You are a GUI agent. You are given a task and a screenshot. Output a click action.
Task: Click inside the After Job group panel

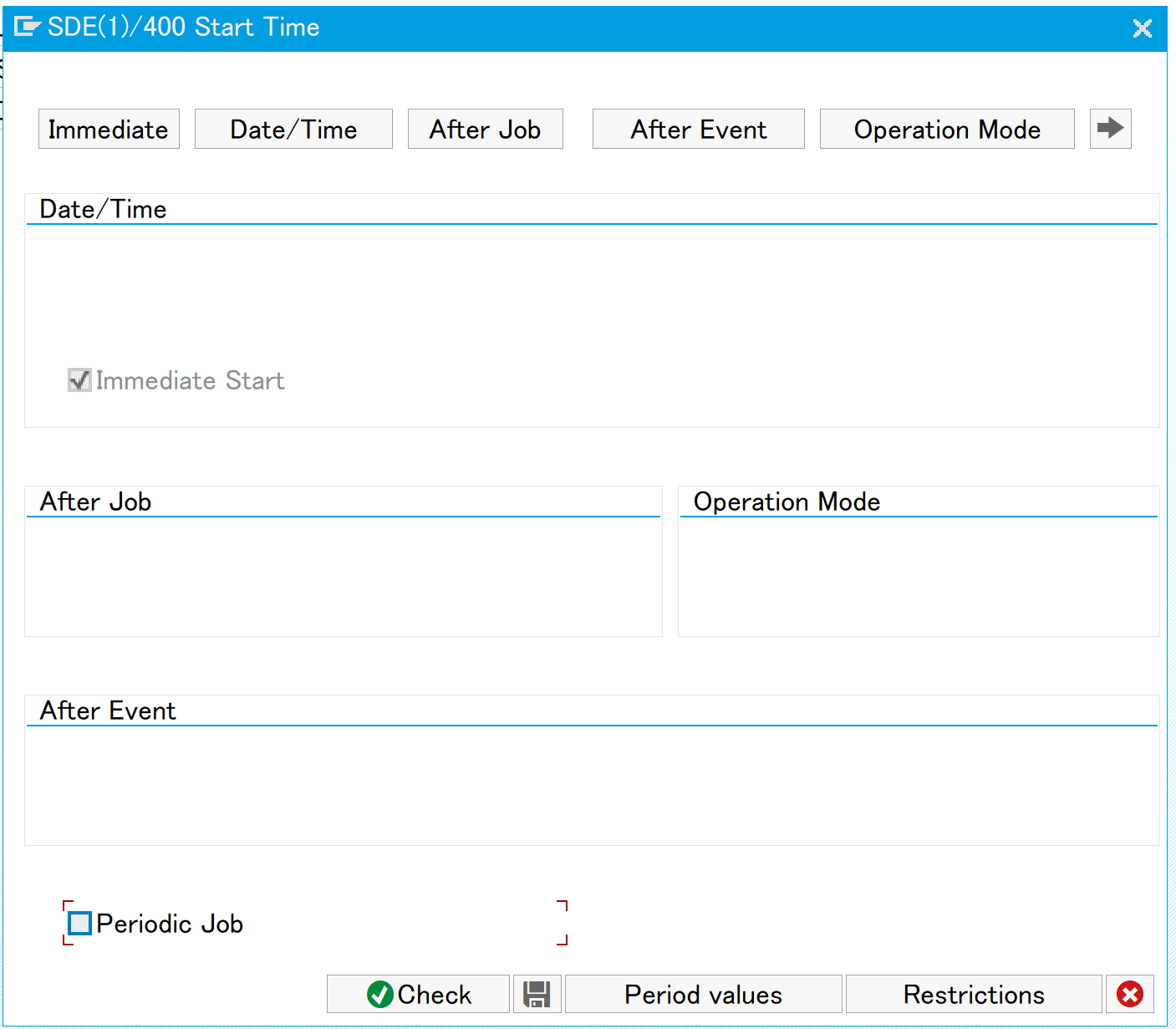(343, 577)
